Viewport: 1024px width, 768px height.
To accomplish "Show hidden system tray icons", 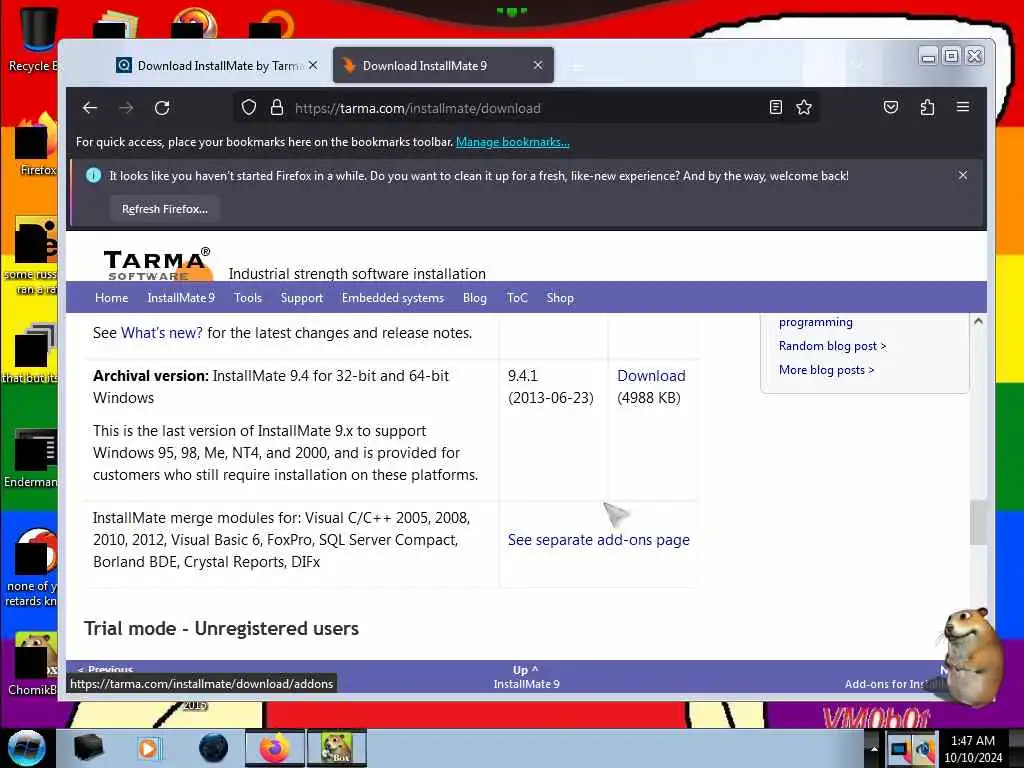I will [x=874, y=748].
